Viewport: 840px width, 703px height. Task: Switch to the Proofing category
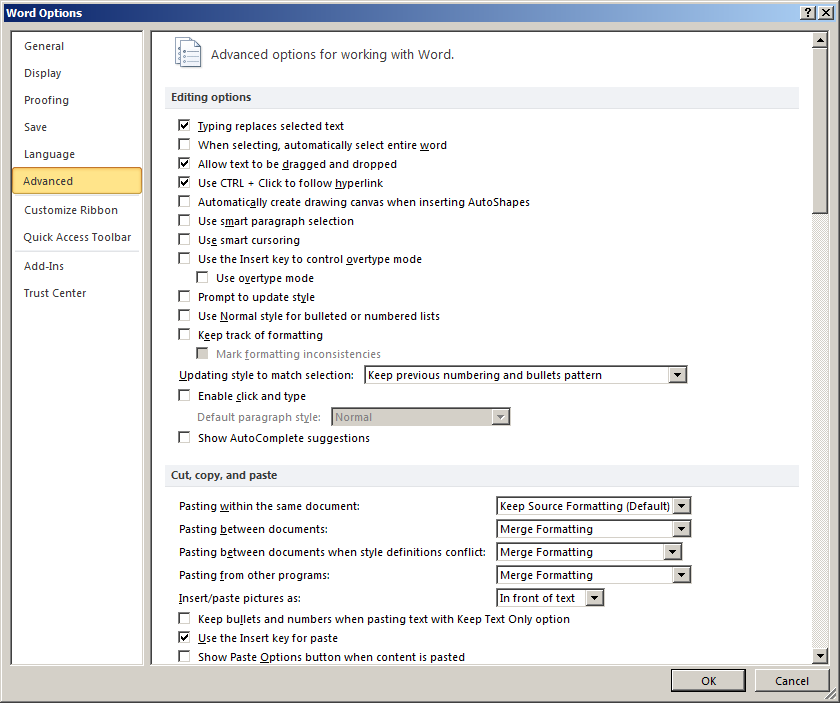(x=47, y=100)
